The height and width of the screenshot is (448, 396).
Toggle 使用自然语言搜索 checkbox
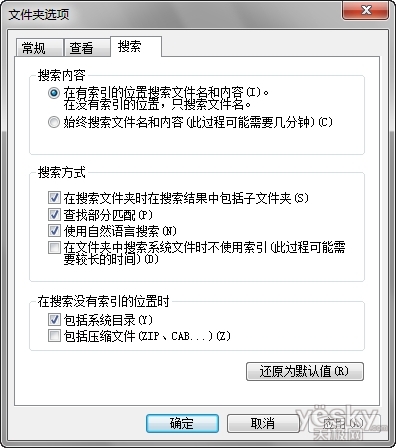(54, 230)
